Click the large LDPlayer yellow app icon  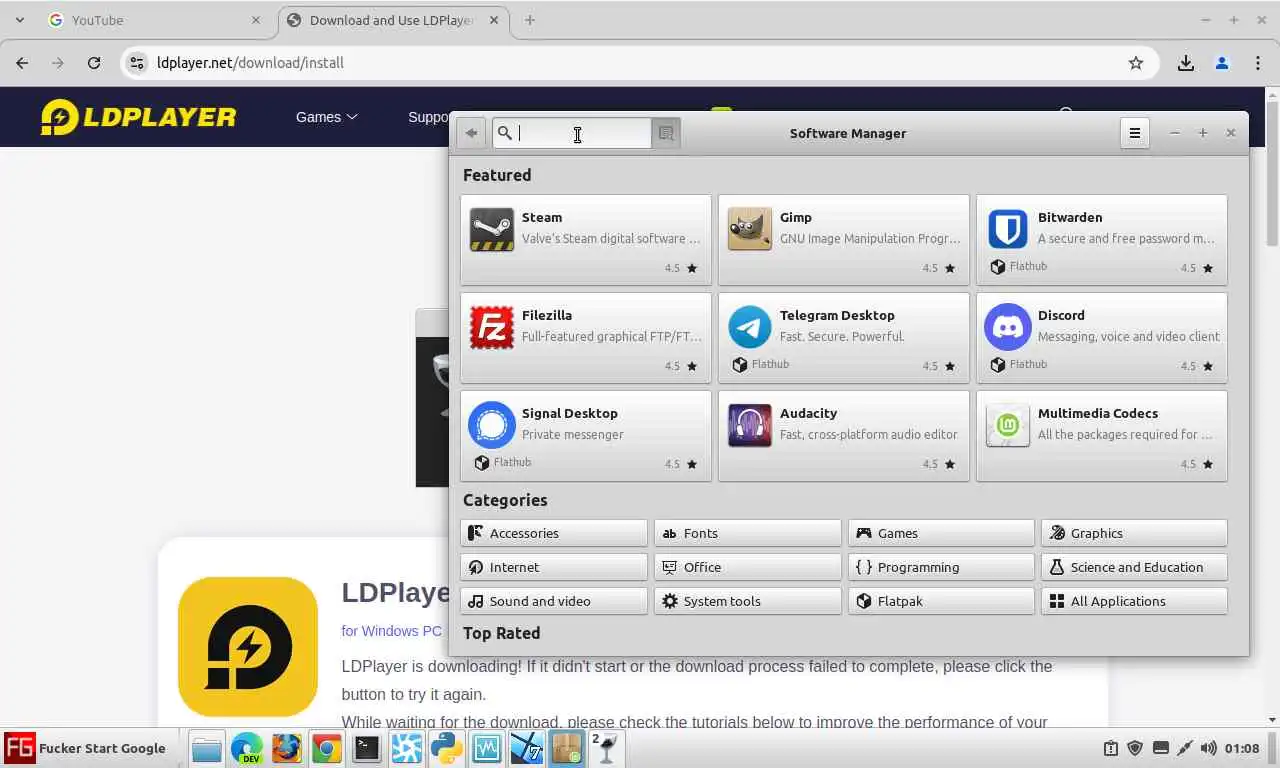pos(248,646)
